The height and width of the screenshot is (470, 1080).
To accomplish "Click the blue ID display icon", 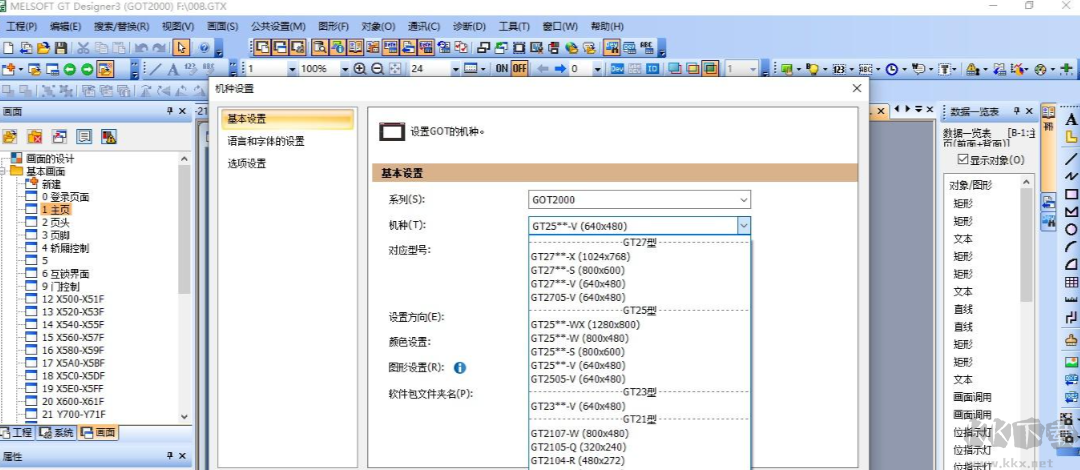I will (652, 69).
